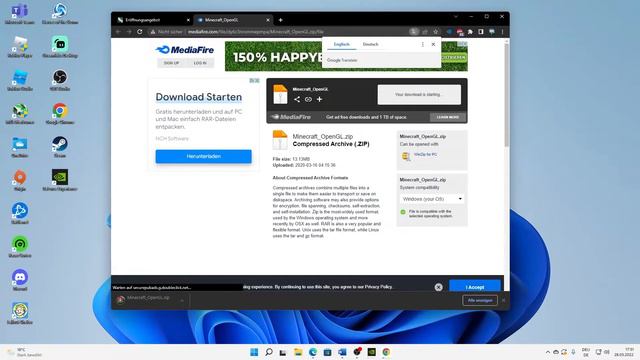640x360 pixels.
Task: Click the Alle anzeigen downloads button
Action: pos(480,300)
